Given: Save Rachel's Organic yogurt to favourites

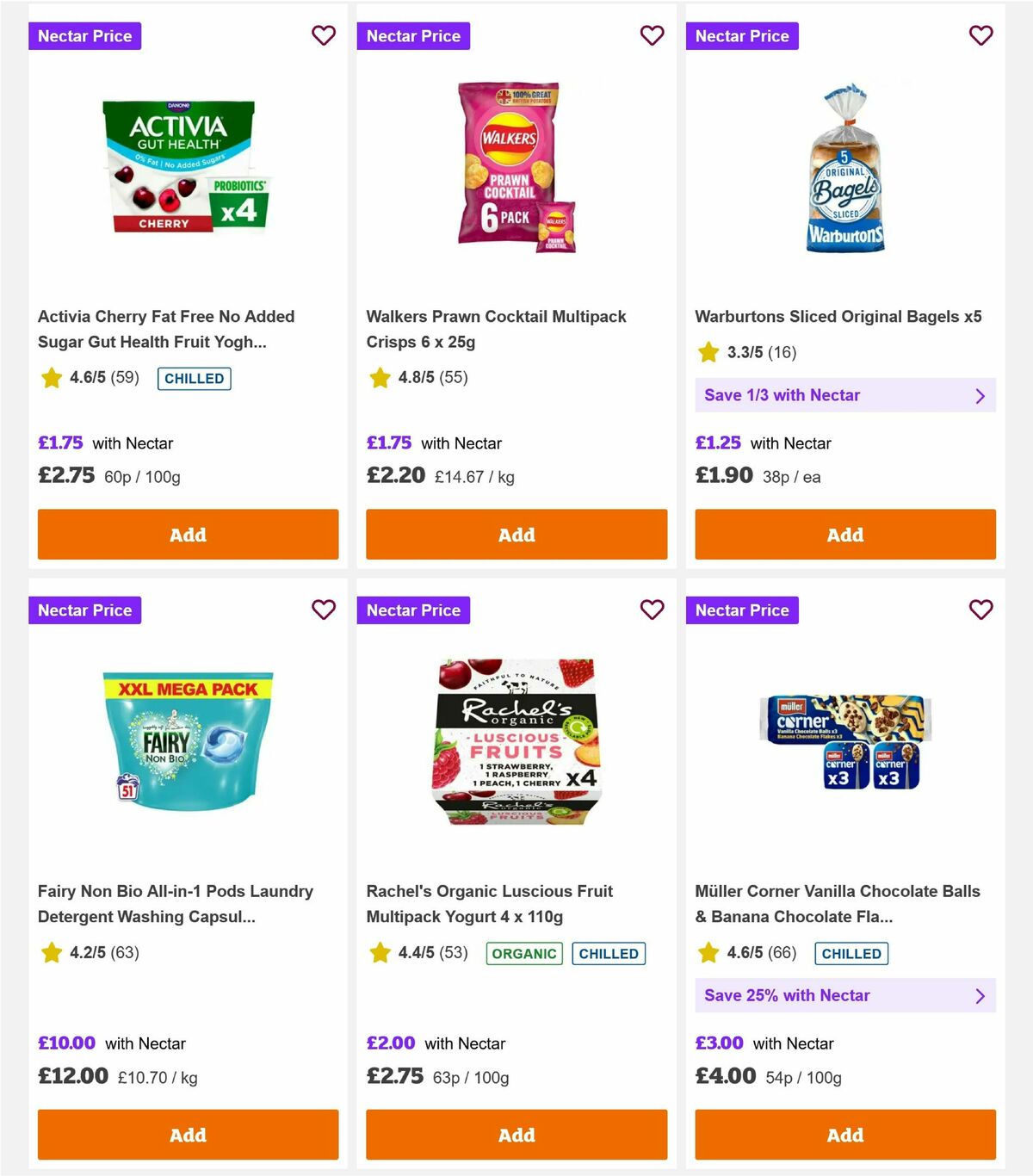Looking at the screenshot, I should tap(653, 610).
